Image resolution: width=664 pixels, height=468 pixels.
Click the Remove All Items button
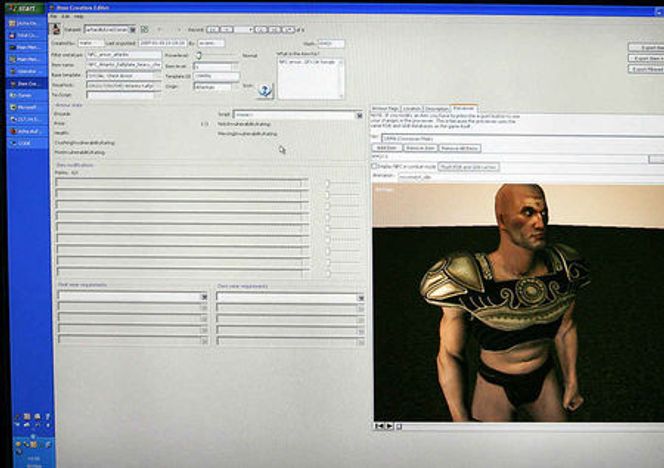(459, 148)
